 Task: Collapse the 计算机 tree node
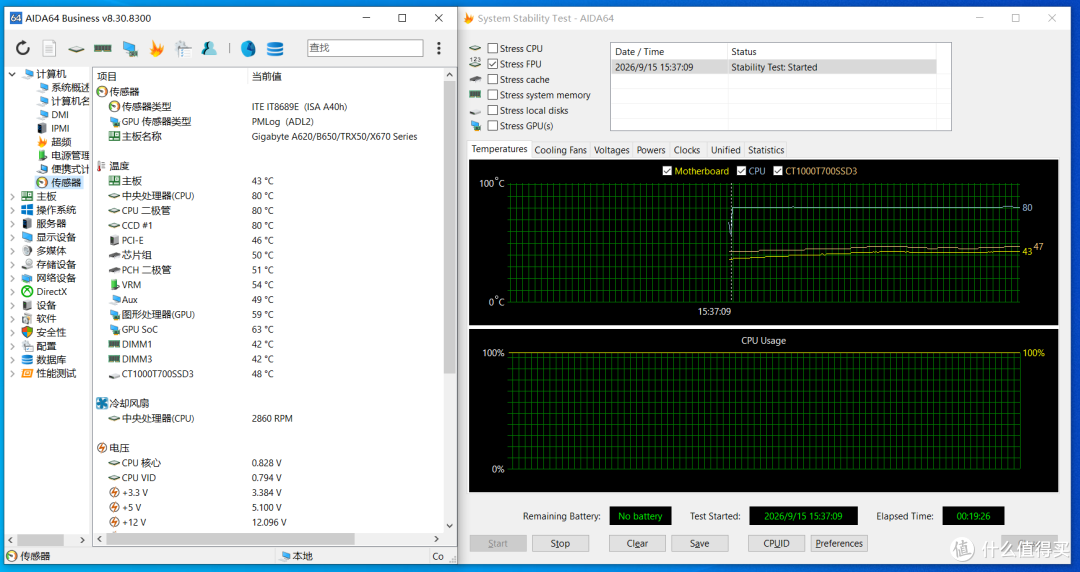coord(12,74)
